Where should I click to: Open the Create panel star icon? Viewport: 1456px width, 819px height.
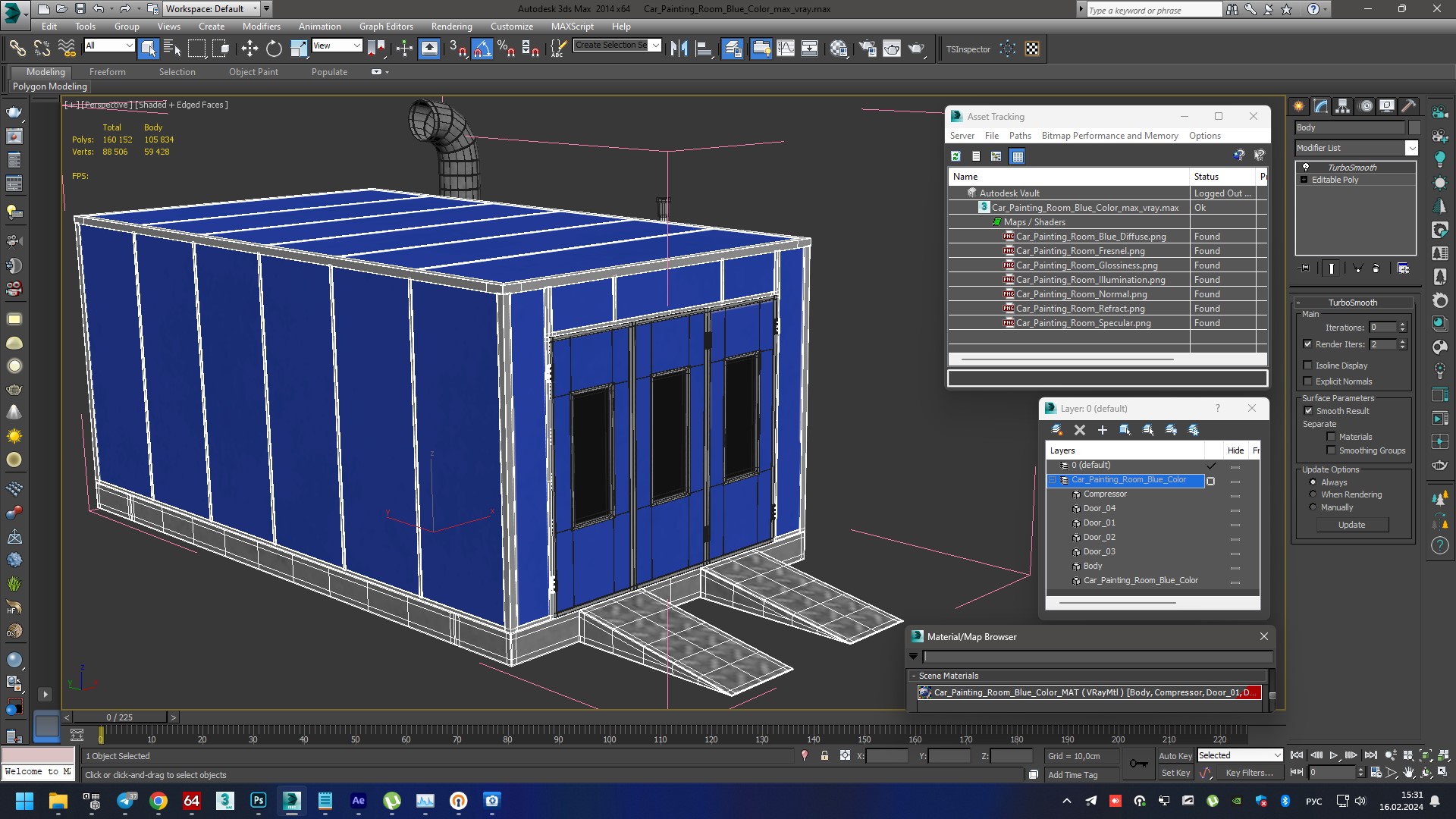point(1299,106)
